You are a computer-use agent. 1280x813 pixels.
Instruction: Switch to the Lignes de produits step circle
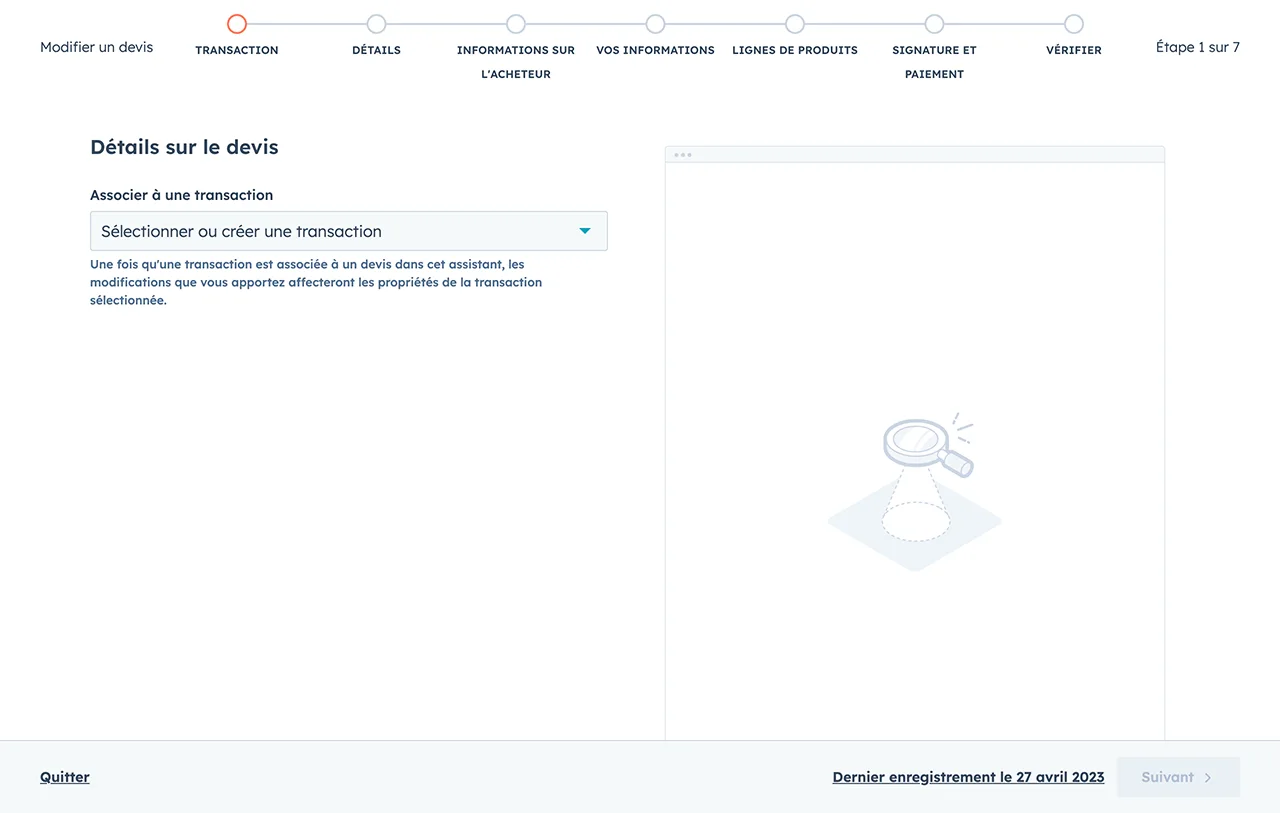point(795,24)
